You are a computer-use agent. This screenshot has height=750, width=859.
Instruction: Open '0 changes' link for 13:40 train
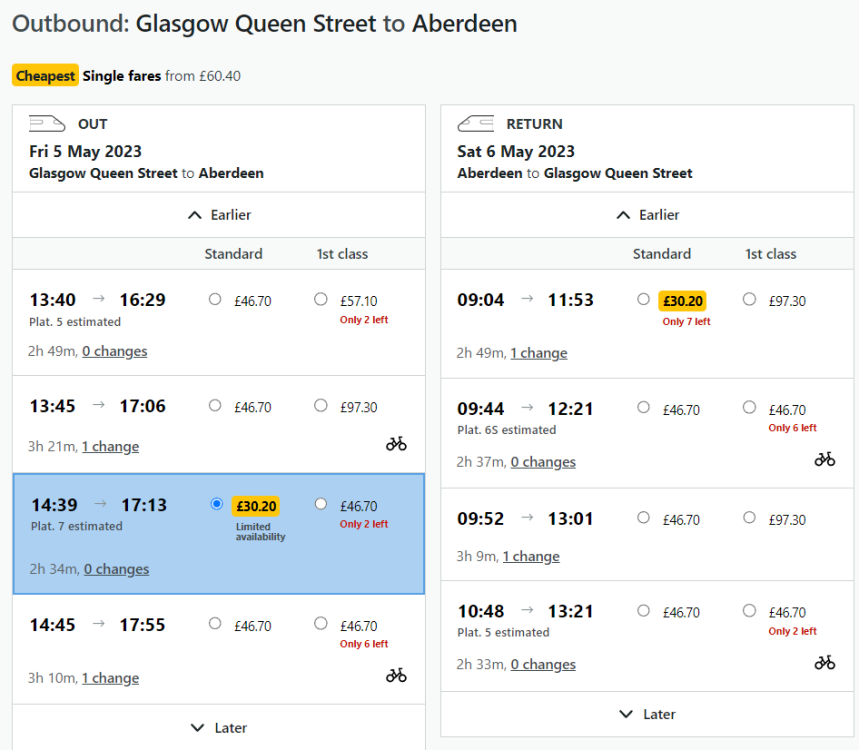tap(114, 352)
